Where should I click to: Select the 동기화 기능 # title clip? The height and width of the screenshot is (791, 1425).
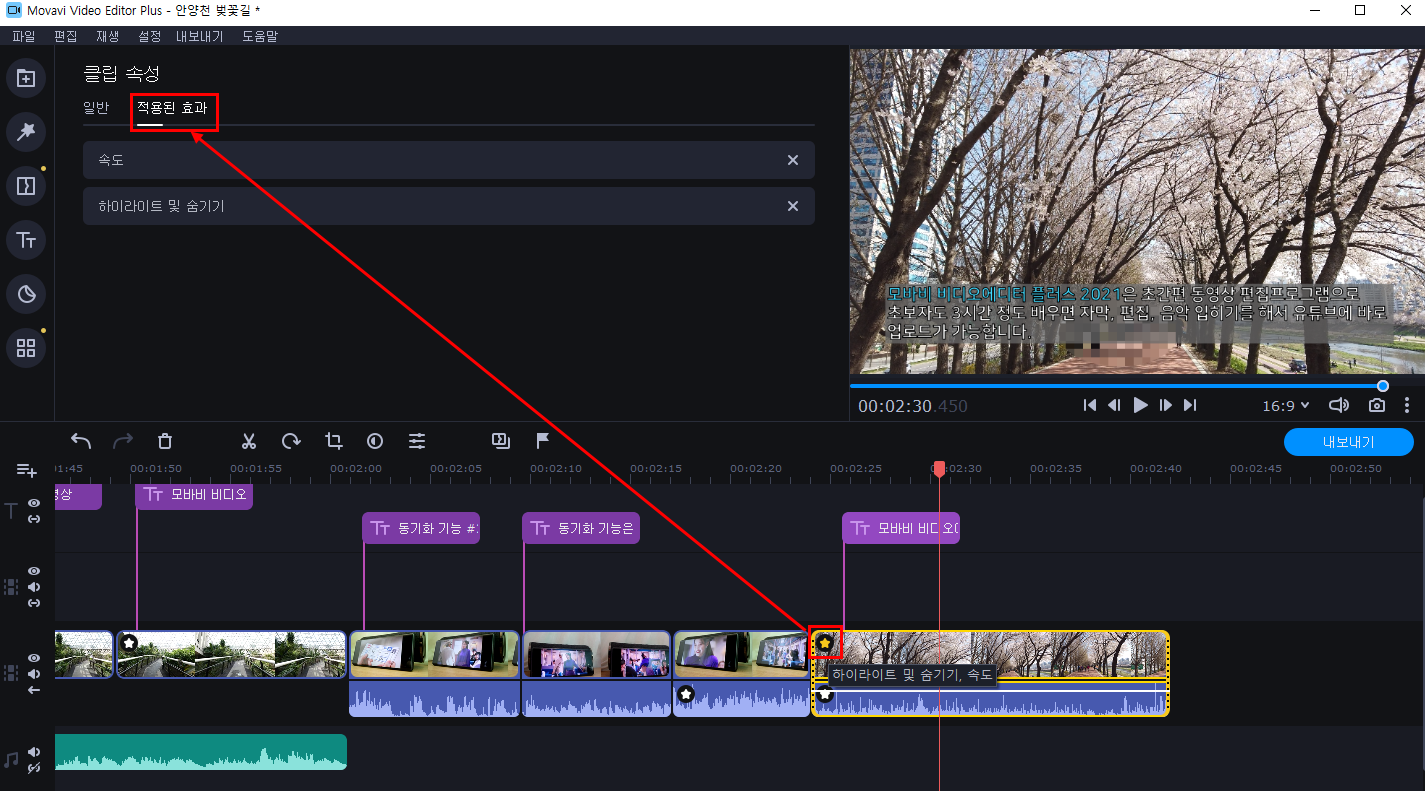(421, 528)
